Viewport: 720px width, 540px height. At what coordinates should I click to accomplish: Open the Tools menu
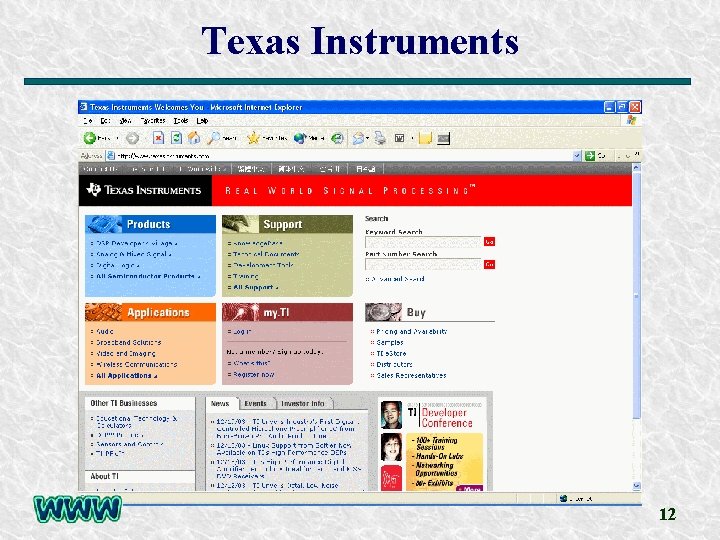(x=181, y=121)
